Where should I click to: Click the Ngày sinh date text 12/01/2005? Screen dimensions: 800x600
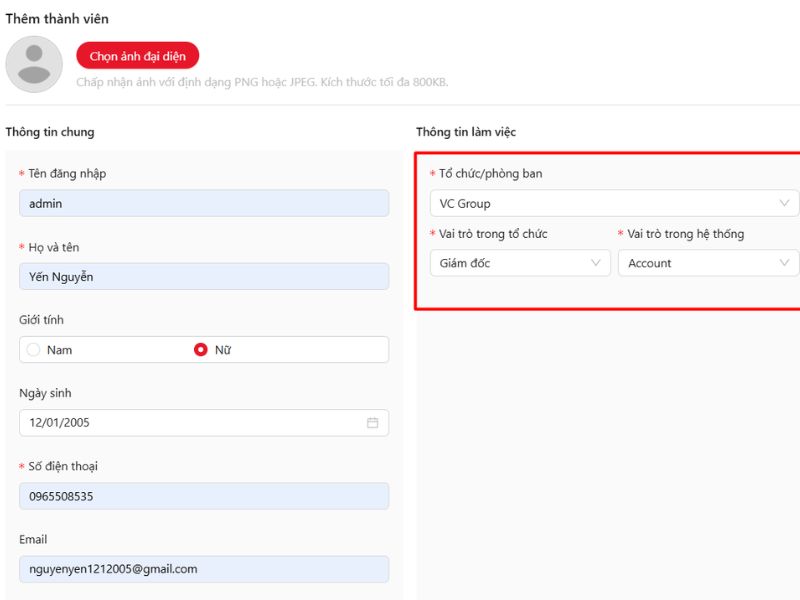click(60, 423)
